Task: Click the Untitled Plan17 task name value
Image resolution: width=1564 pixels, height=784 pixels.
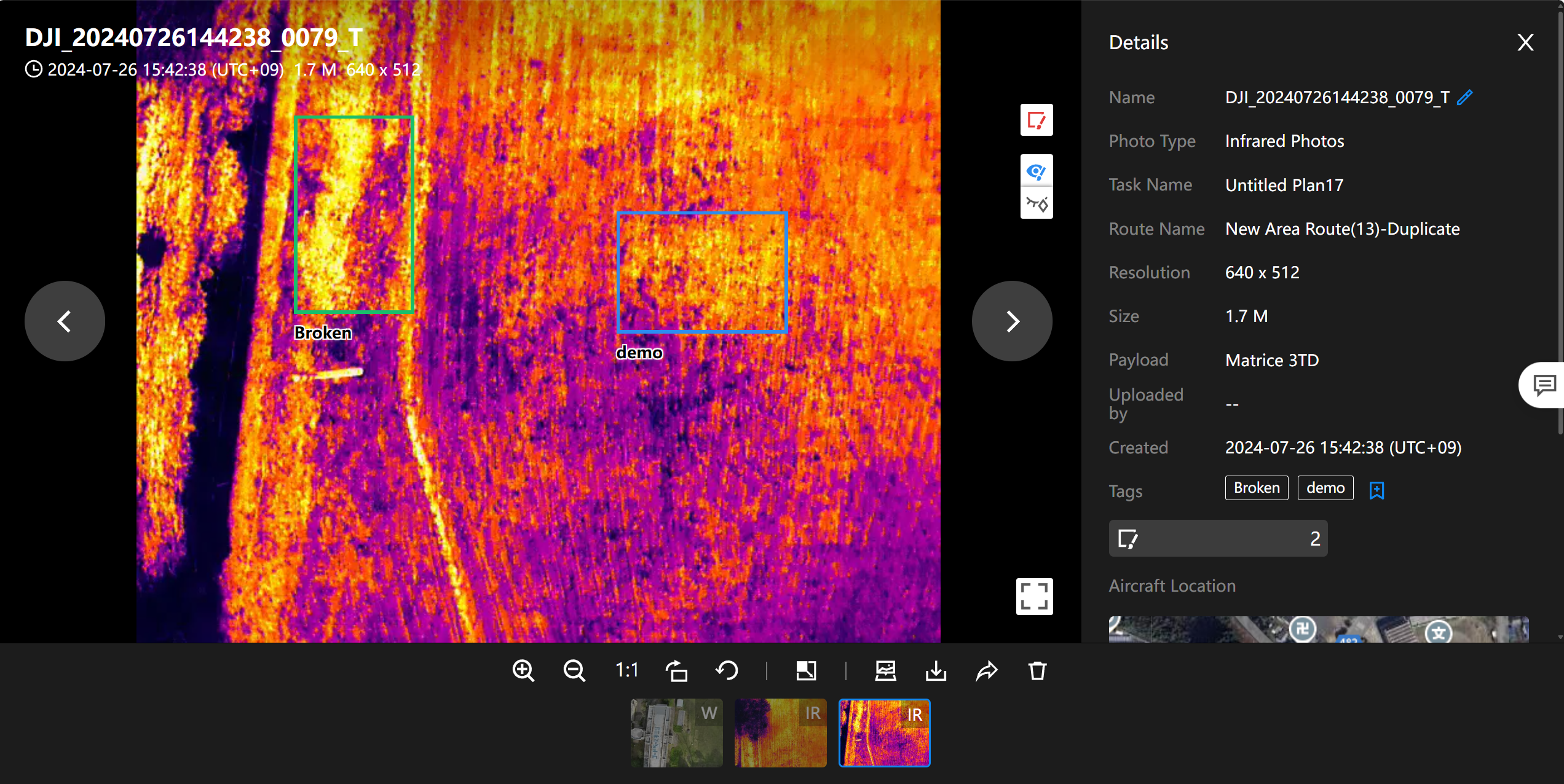Action: 1284,185
